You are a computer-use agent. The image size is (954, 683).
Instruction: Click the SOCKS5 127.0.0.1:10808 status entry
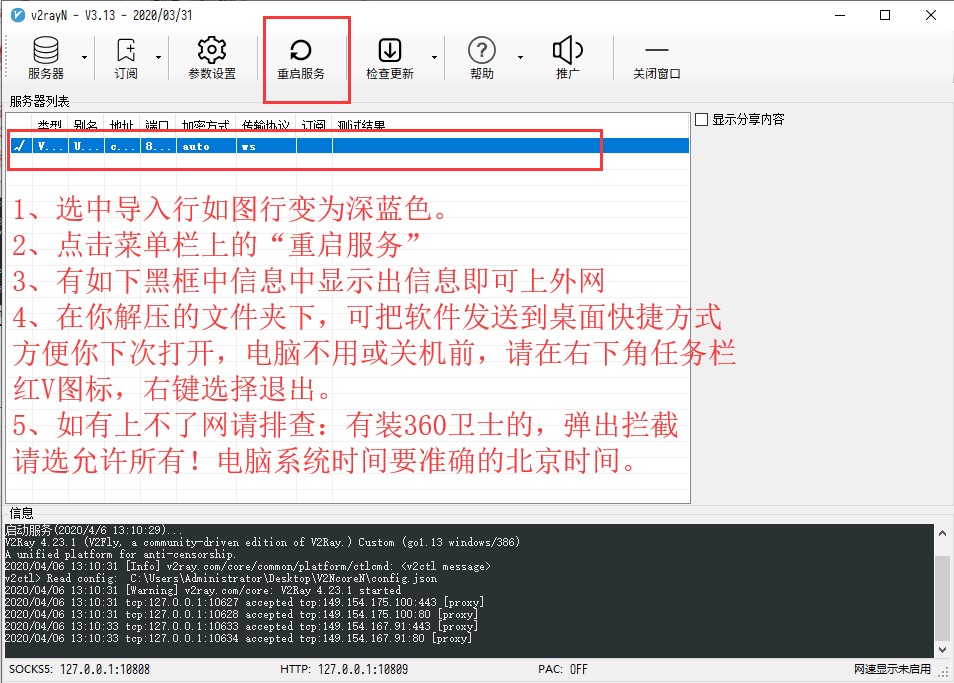click(x=79, y=669)
